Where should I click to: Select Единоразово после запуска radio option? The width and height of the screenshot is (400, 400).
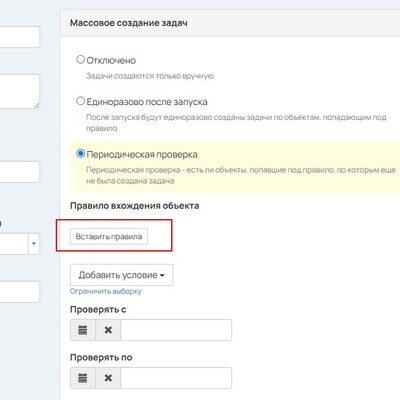[80, 101]
